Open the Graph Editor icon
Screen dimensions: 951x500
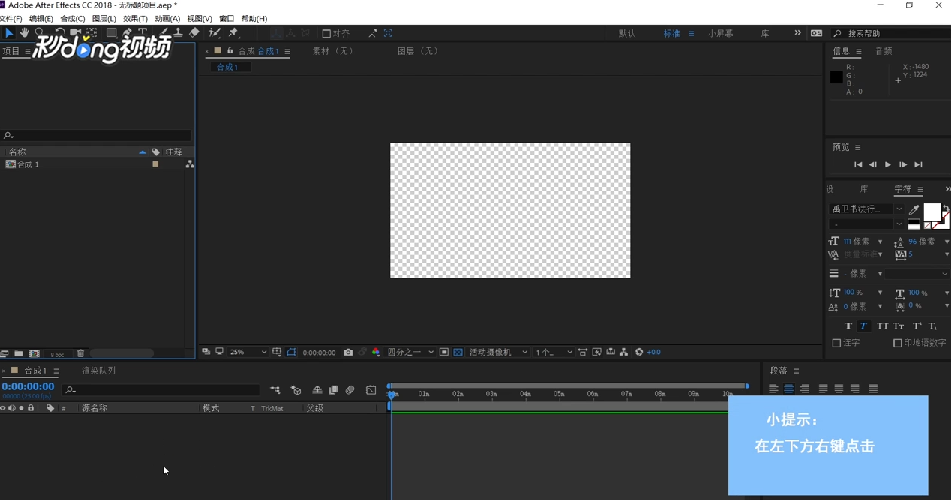click(371, 390)
